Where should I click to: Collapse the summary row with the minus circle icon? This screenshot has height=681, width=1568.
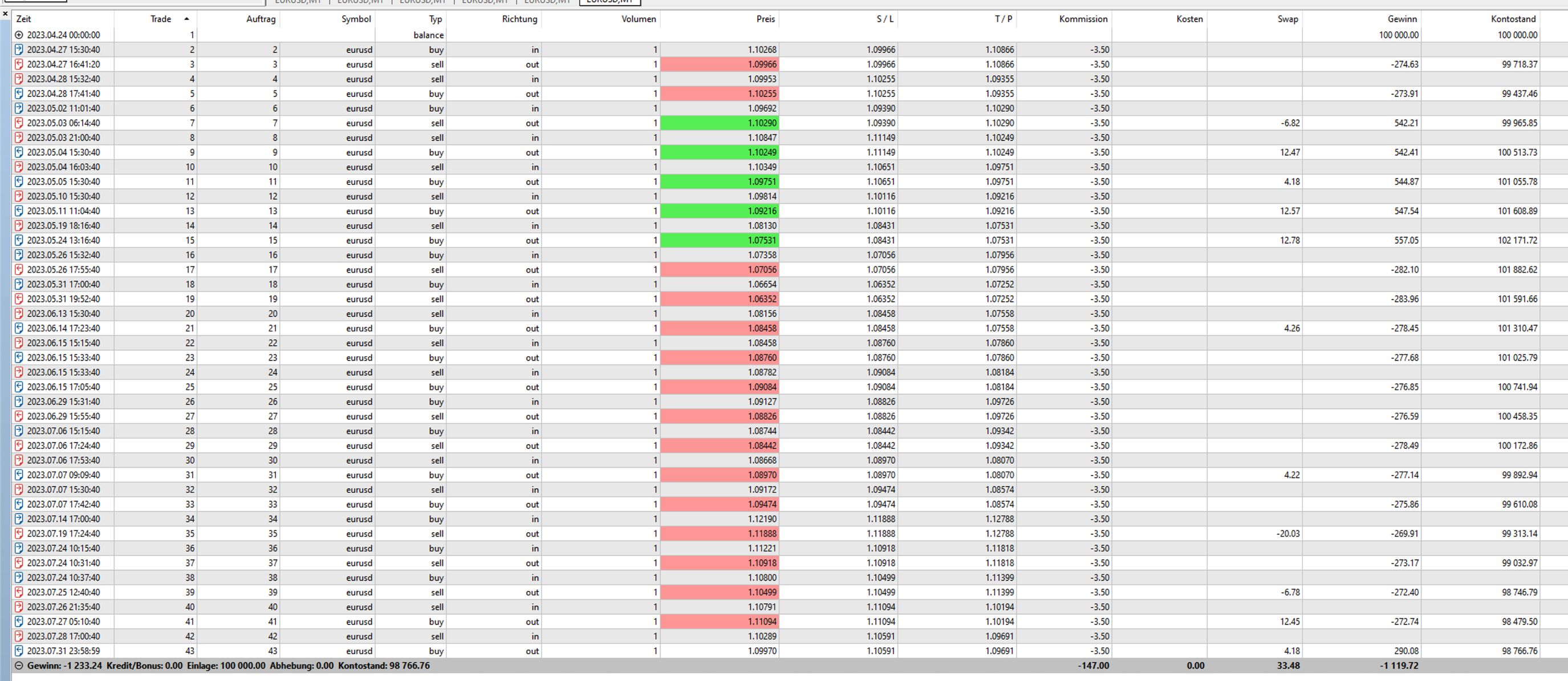[19, 666]
